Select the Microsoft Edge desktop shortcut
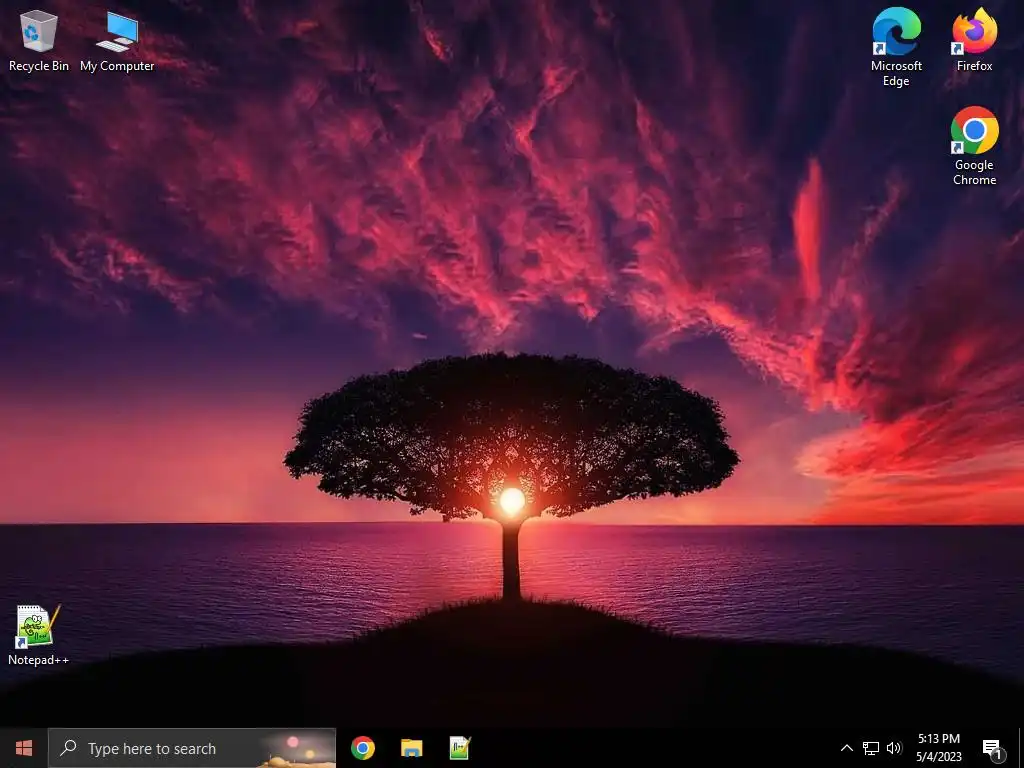This screenshot has height=768, width=1024. [x=896, y=47]
